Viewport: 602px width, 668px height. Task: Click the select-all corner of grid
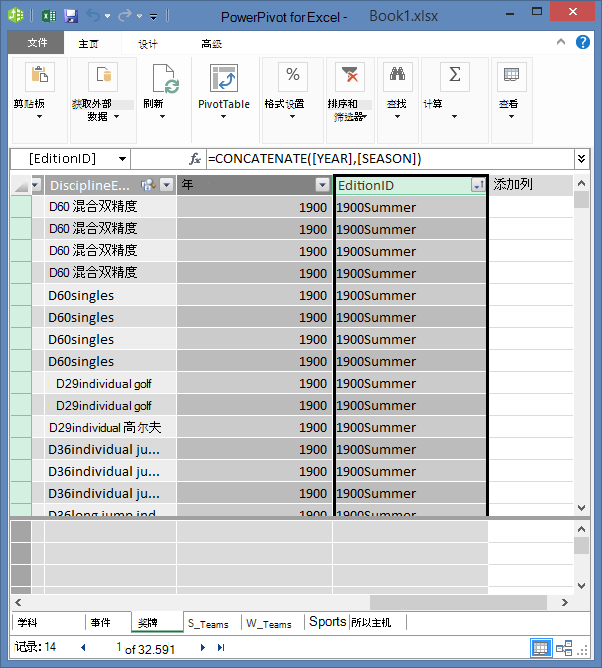click(21, 185)
